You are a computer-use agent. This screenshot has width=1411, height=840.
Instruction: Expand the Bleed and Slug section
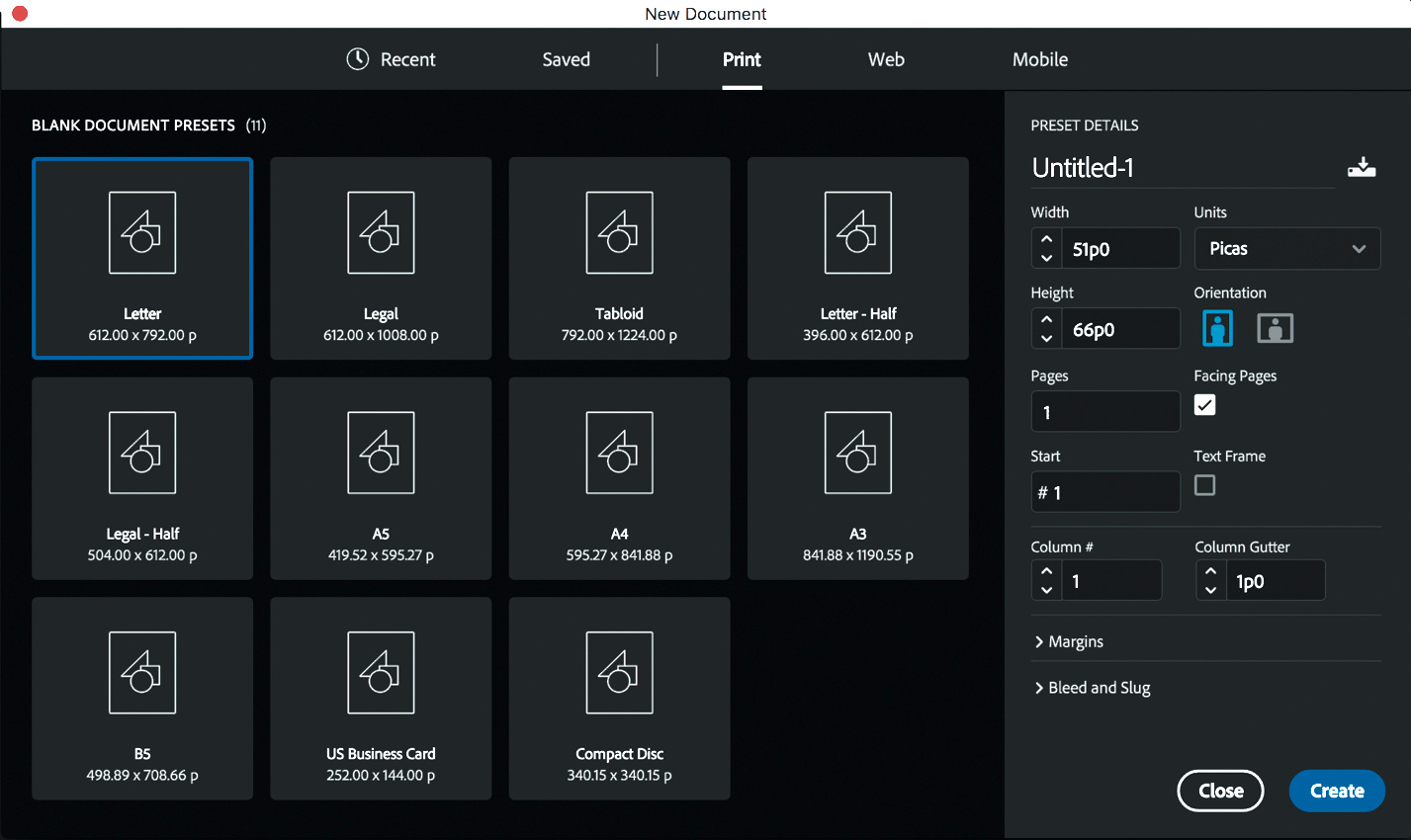click(x=1092, y=688)
